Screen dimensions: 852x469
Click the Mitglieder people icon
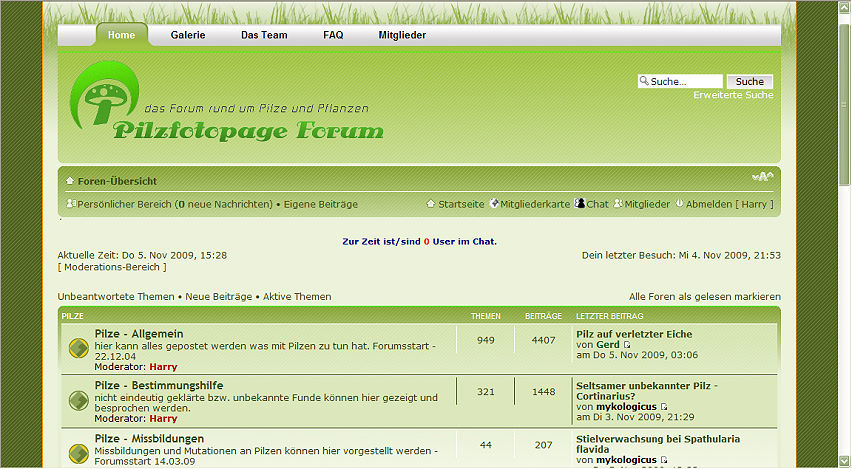point(618,203)
